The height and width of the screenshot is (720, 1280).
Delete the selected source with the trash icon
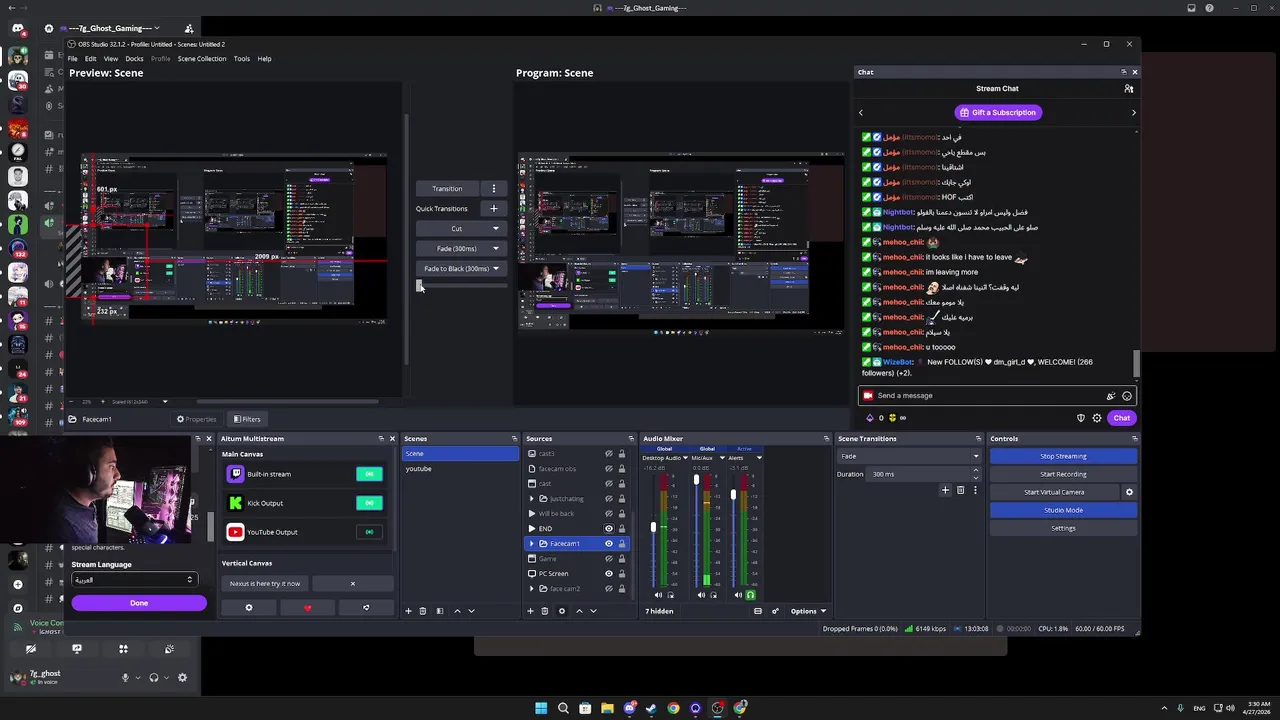pos(545,611)
